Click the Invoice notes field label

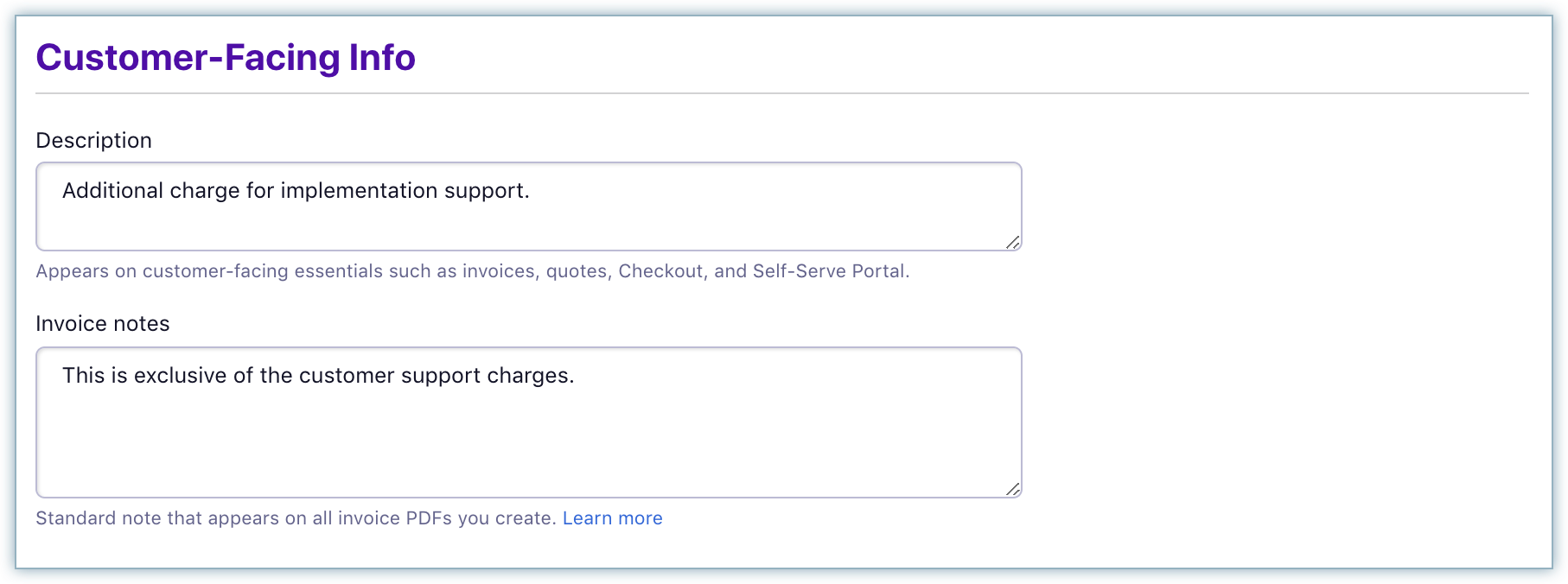pos(103,324)
